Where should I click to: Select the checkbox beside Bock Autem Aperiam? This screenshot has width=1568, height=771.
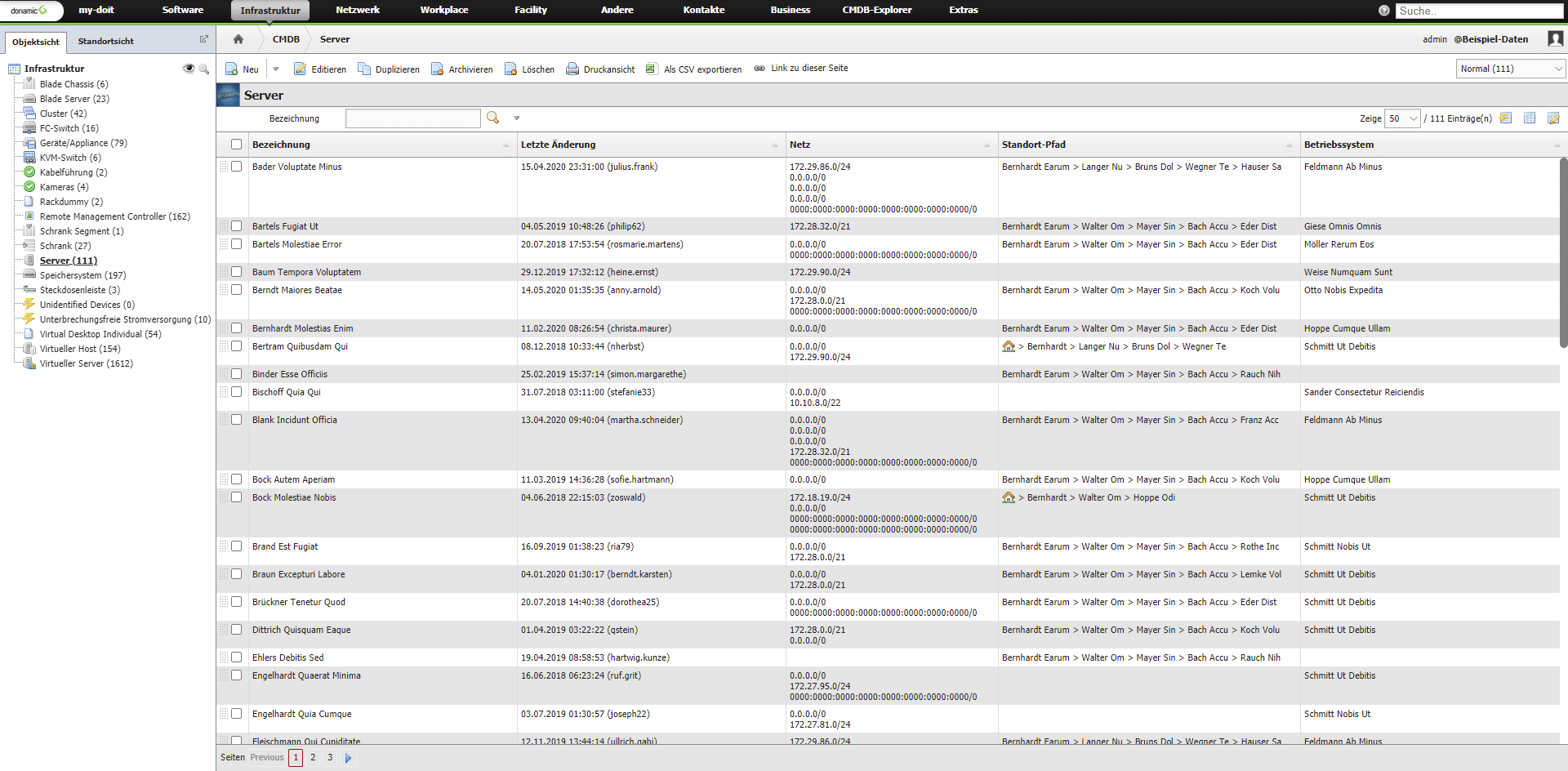236,479
